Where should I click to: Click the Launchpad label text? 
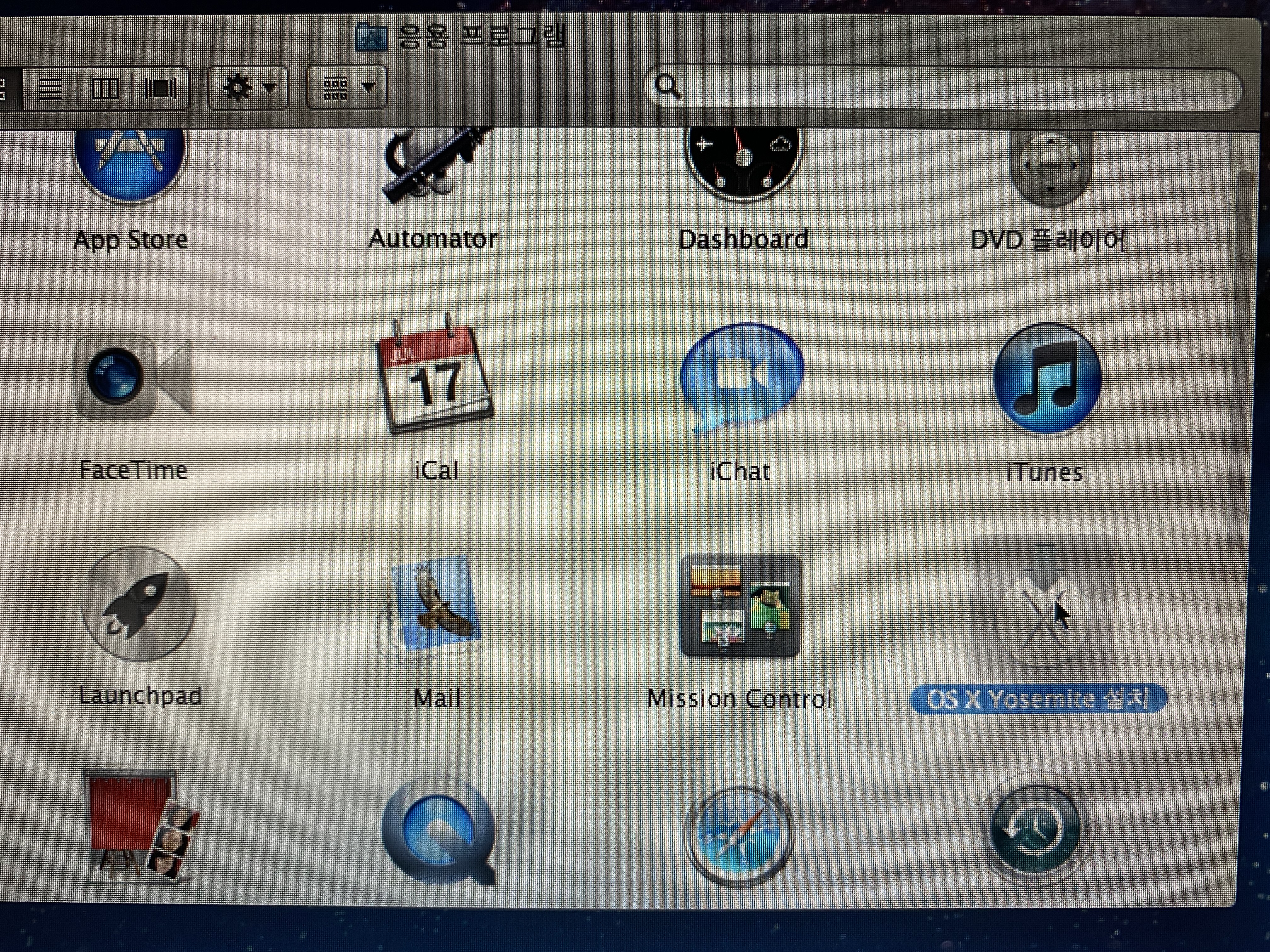click(x=140, y=695)
